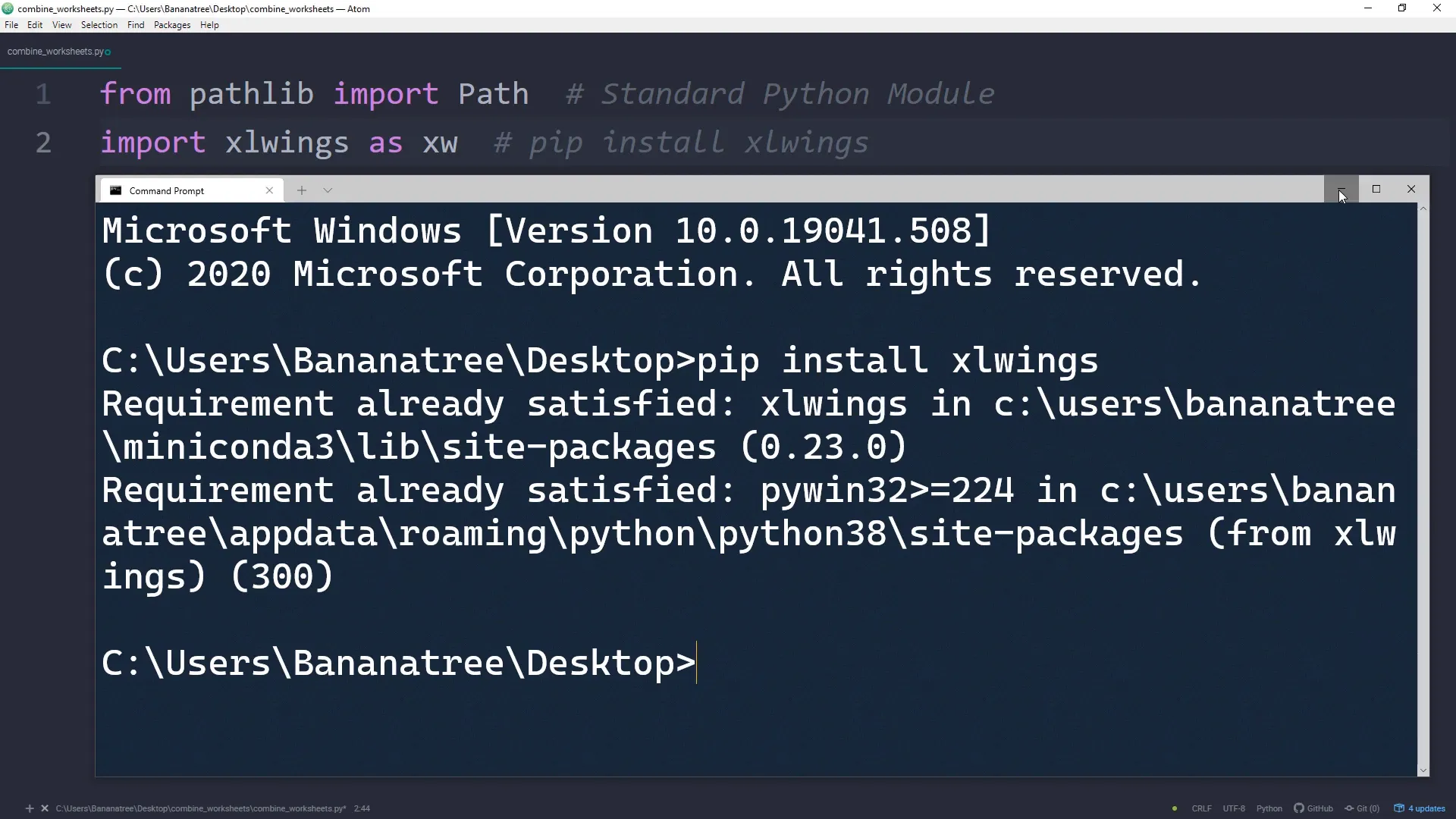Viewport: 1456px width, 819px height.
Task: Click the X icon beside the file path
Action: (44, 808)
